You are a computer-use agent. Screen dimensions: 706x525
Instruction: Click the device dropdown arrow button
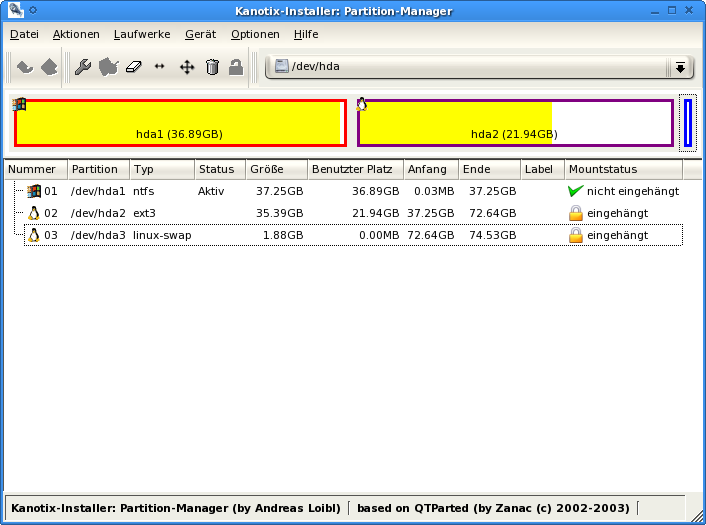pos(680,68)
